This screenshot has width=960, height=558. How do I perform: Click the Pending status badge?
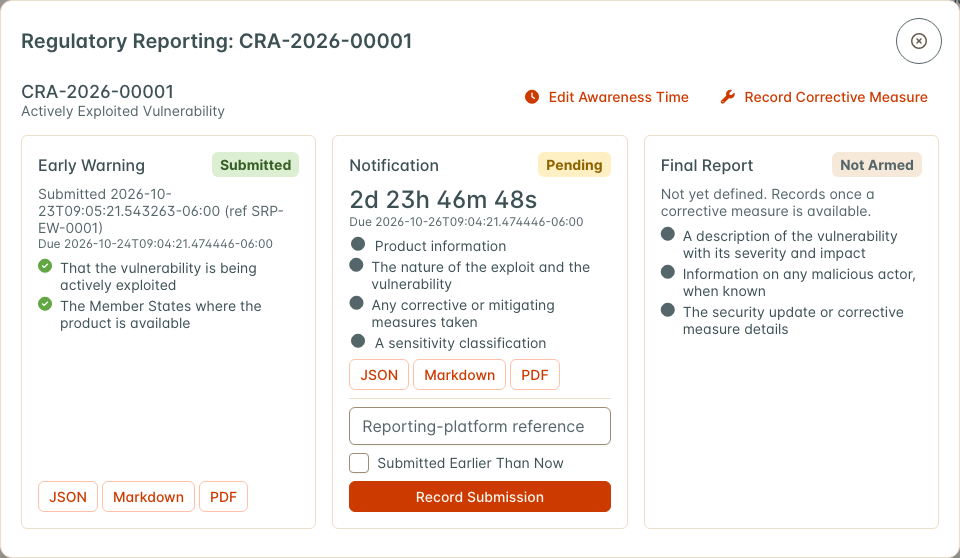574,165
